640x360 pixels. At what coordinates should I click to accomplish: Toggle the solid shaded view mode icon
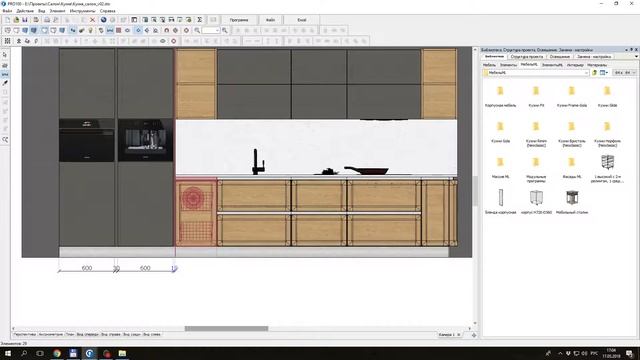click(34, 30)
